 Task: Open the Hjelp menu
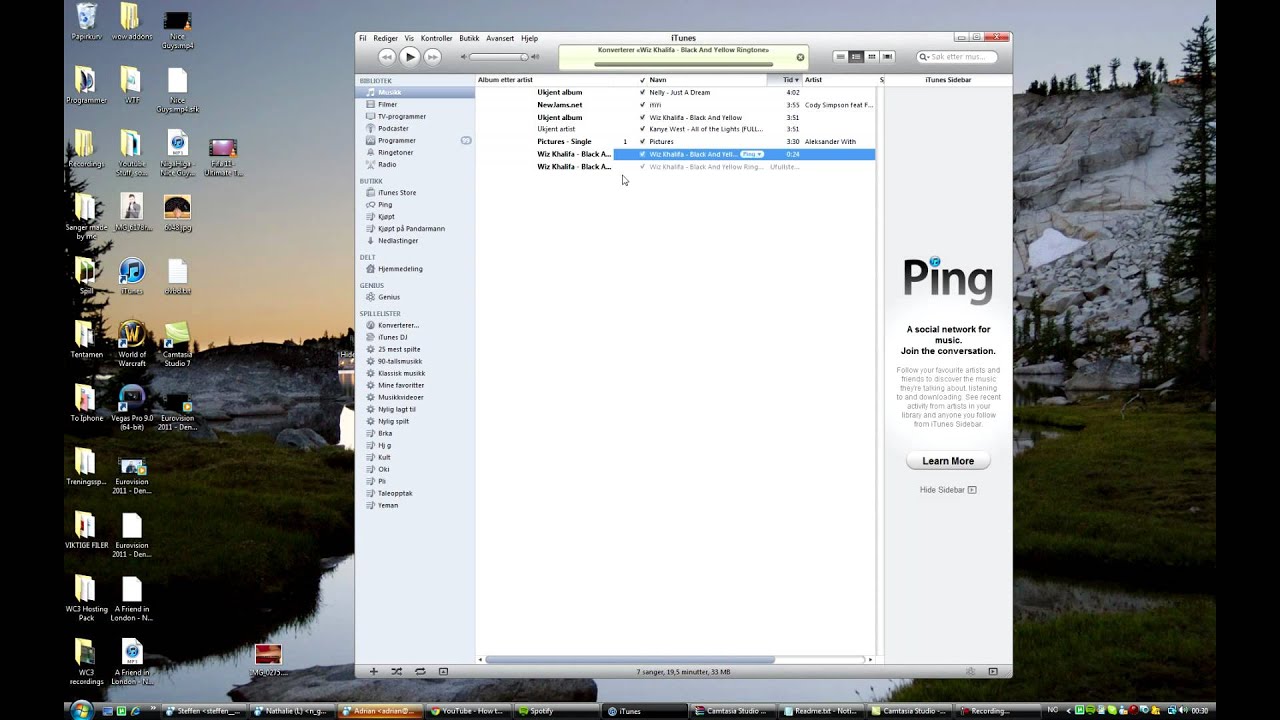tap(529, 38)
